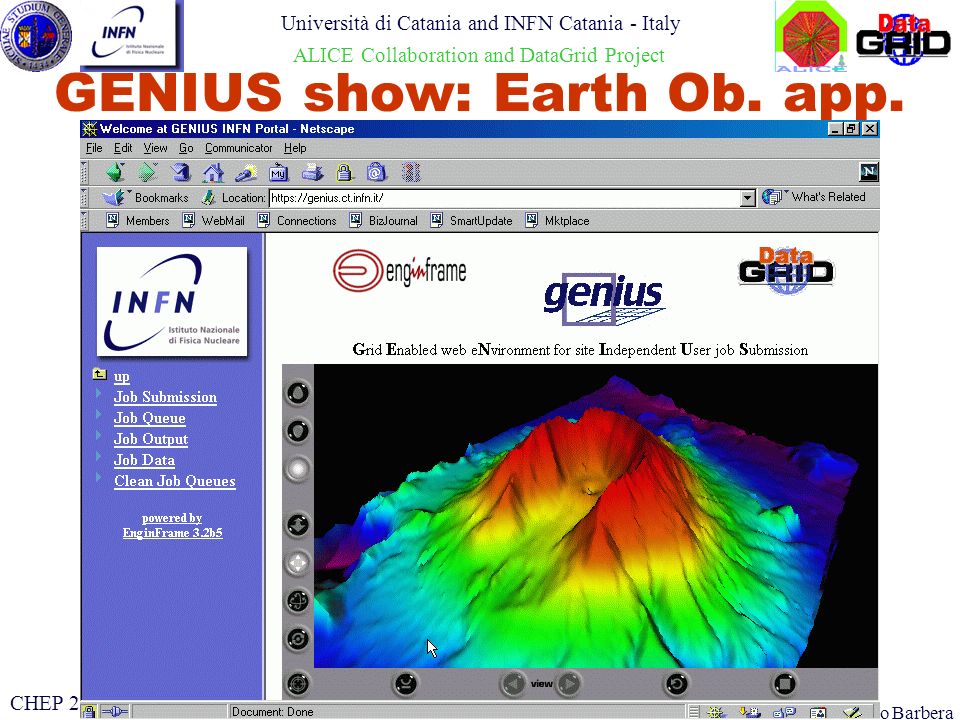Click the Back arrow in Netscape toolbar
The image size is (960, 720).
pos(114,173)
